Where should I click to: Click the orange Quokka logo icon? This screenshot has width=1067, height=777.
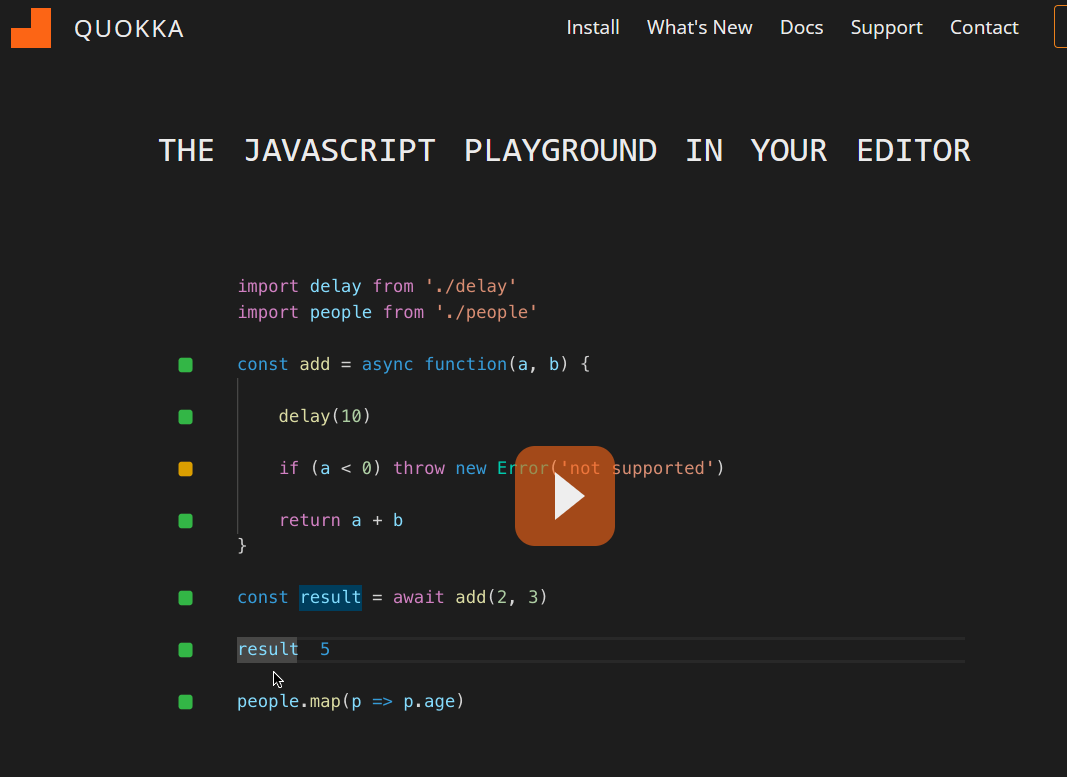click(x=31, y=27)
